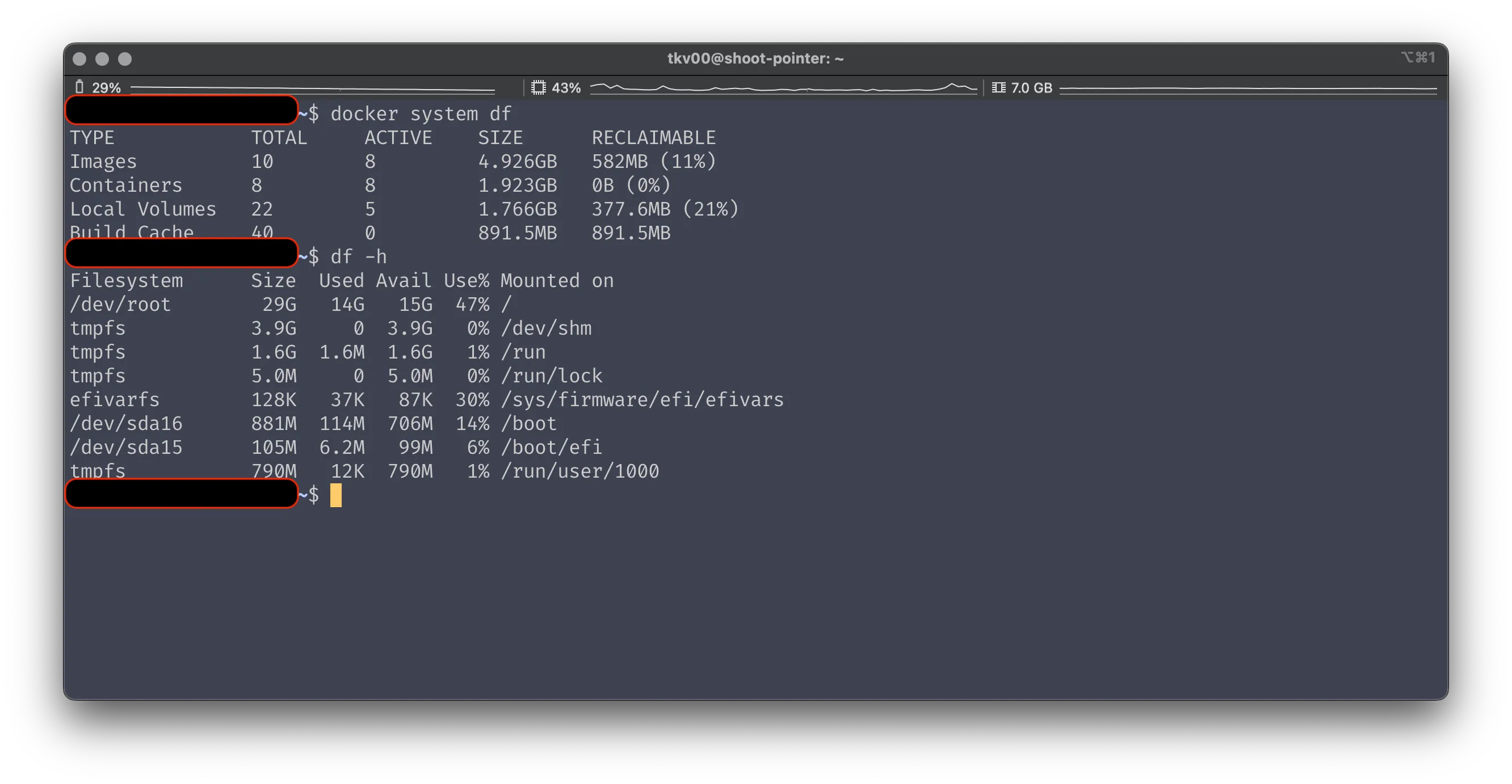The image size is (1512, 784).
Task: Click the 30% usage of efivarfs
Action: [472, 399]
